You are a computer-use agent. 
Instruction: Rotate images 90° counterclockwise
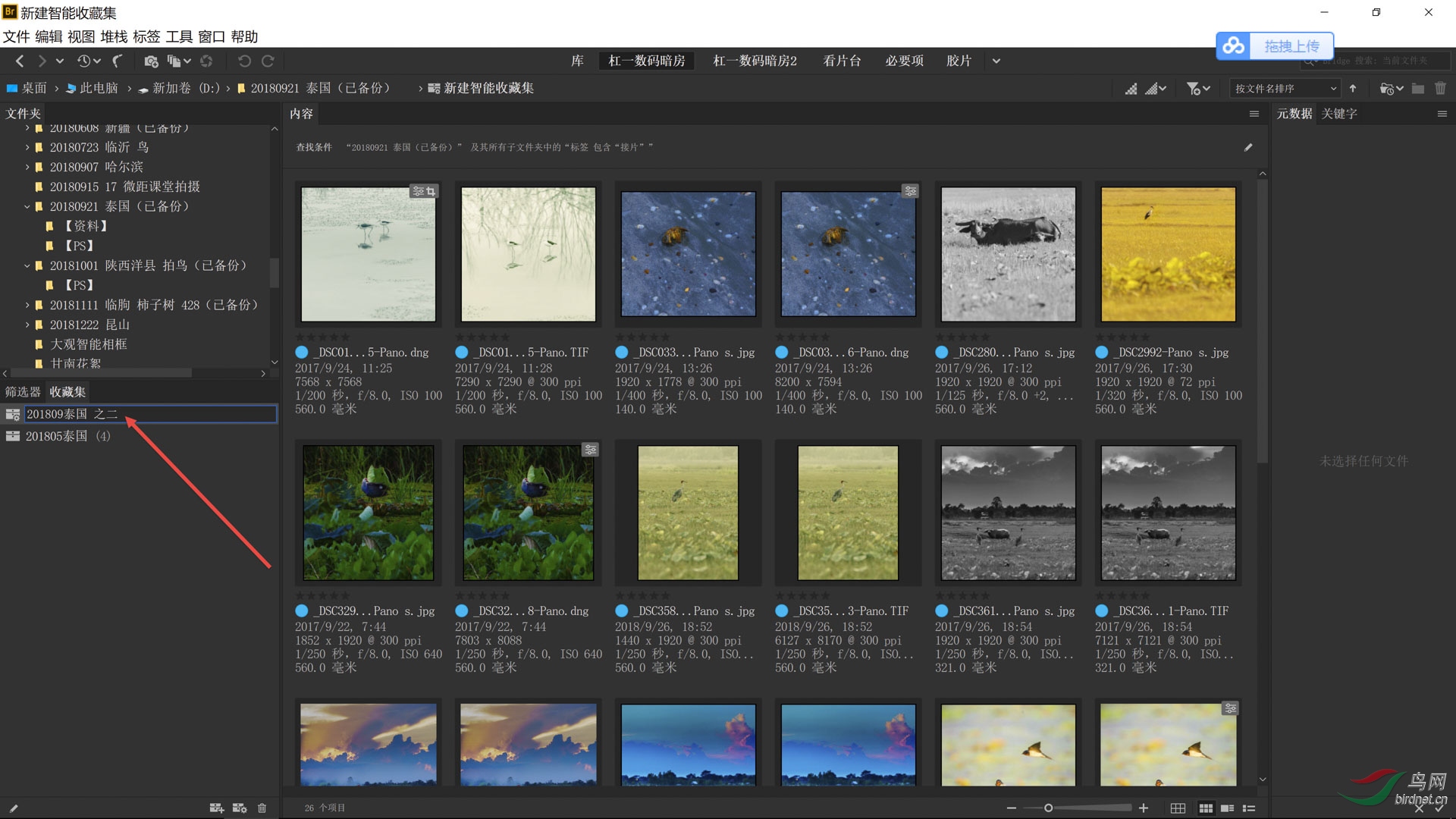point(244,61)
